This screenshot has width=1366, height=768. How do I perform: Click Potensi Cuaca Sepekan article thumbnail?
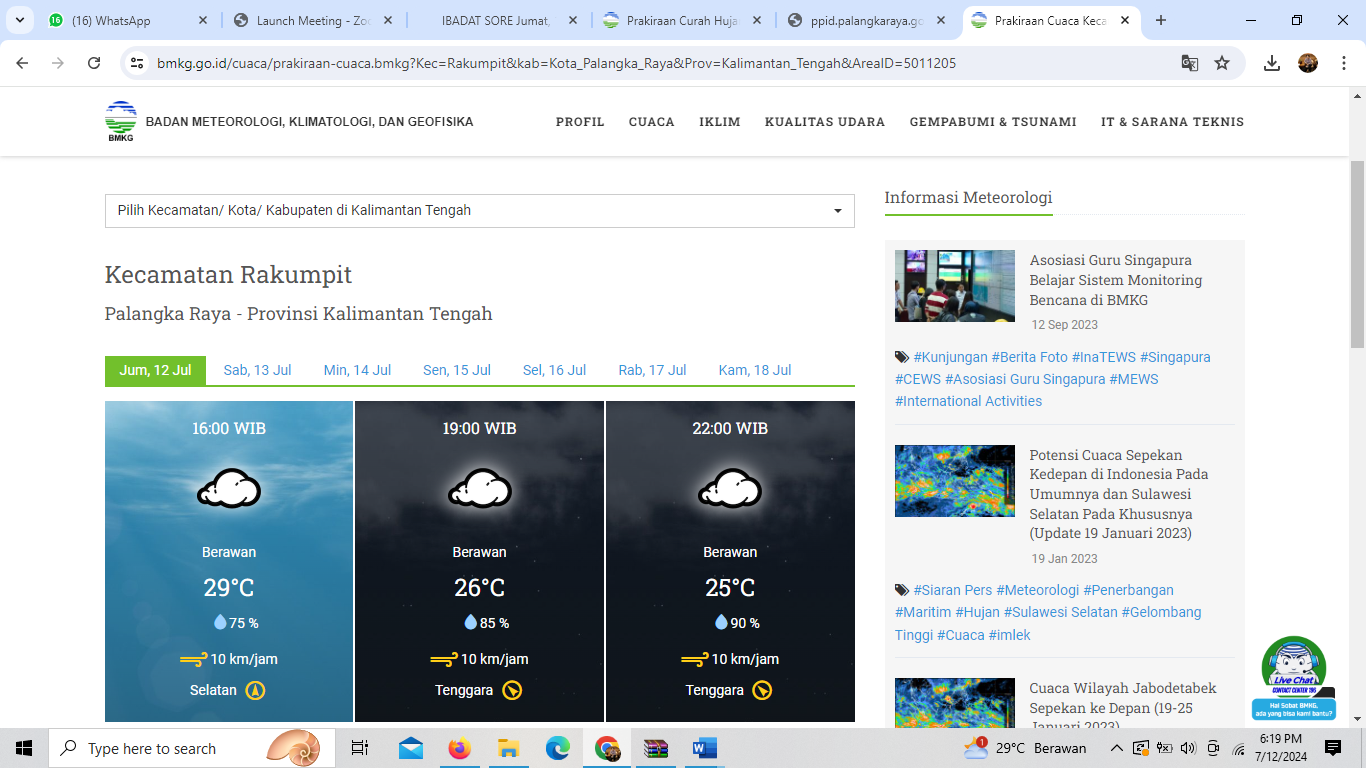955,481
